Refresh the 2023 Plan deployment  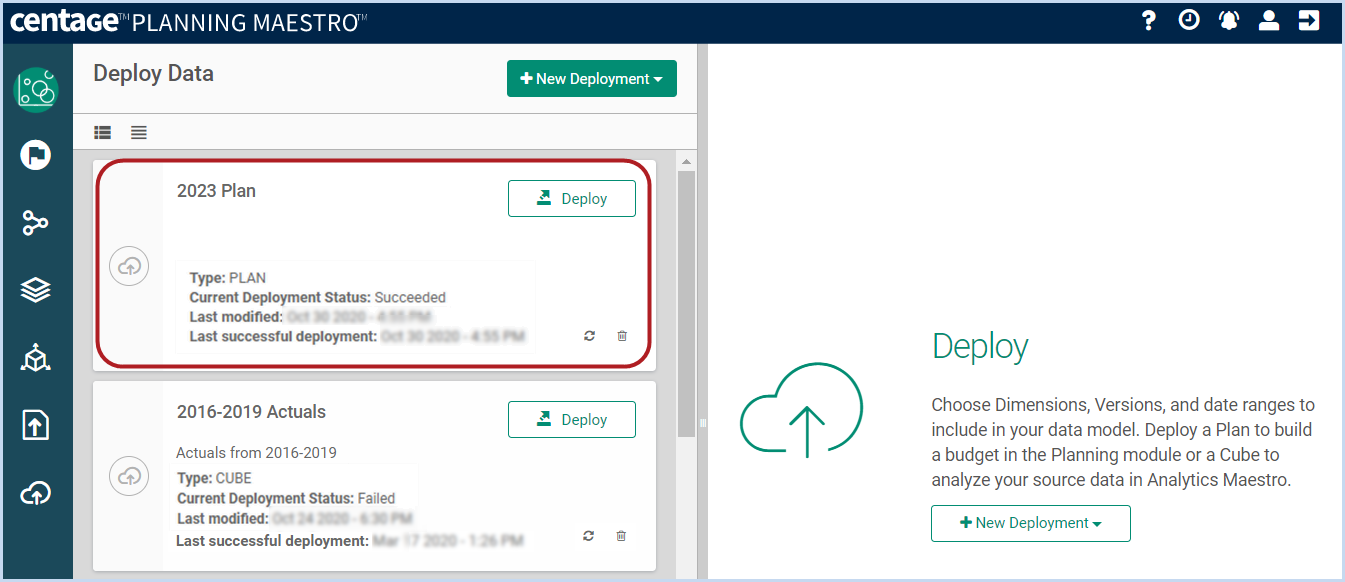[x=589, y=336]
